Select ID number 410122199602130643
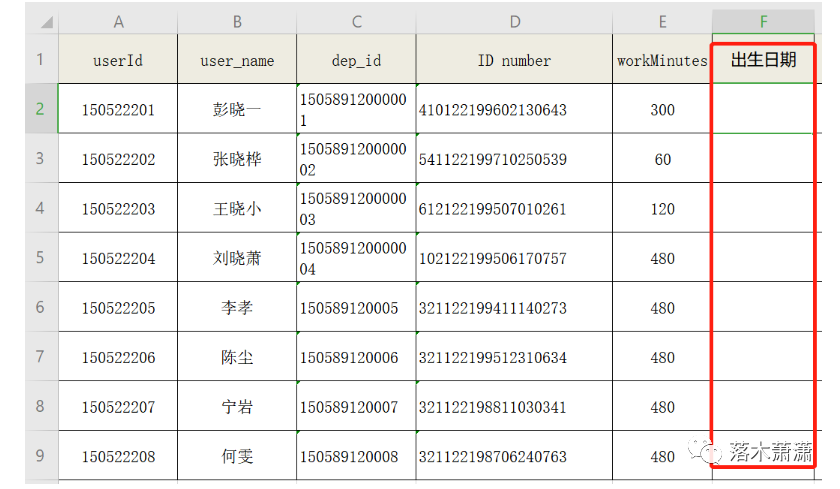Screen dimensions: 840x489 pyautogui.click(x=514, y=109)
